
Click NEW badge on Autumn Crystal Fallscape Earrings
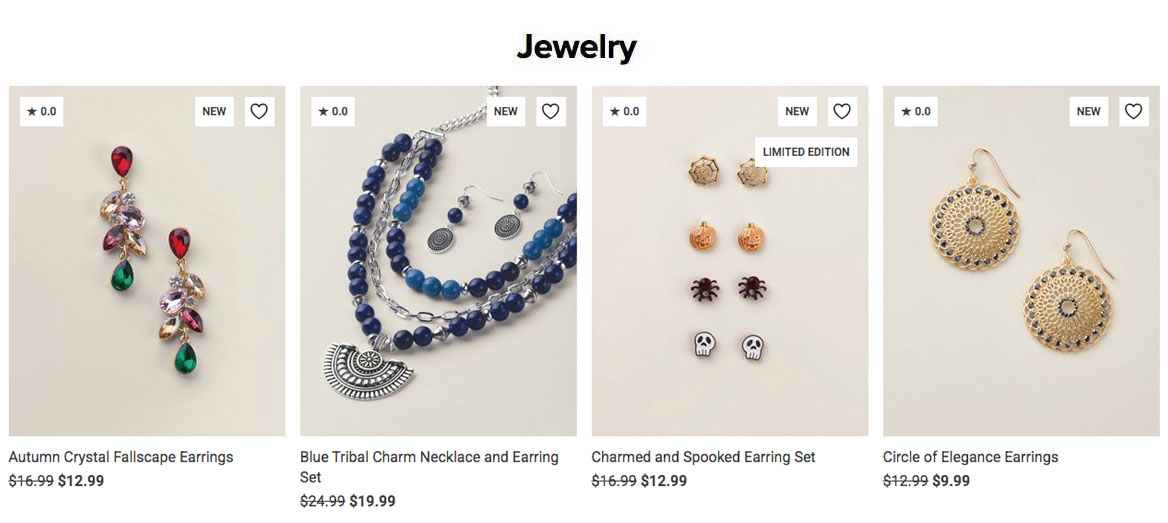click(214, 112)
